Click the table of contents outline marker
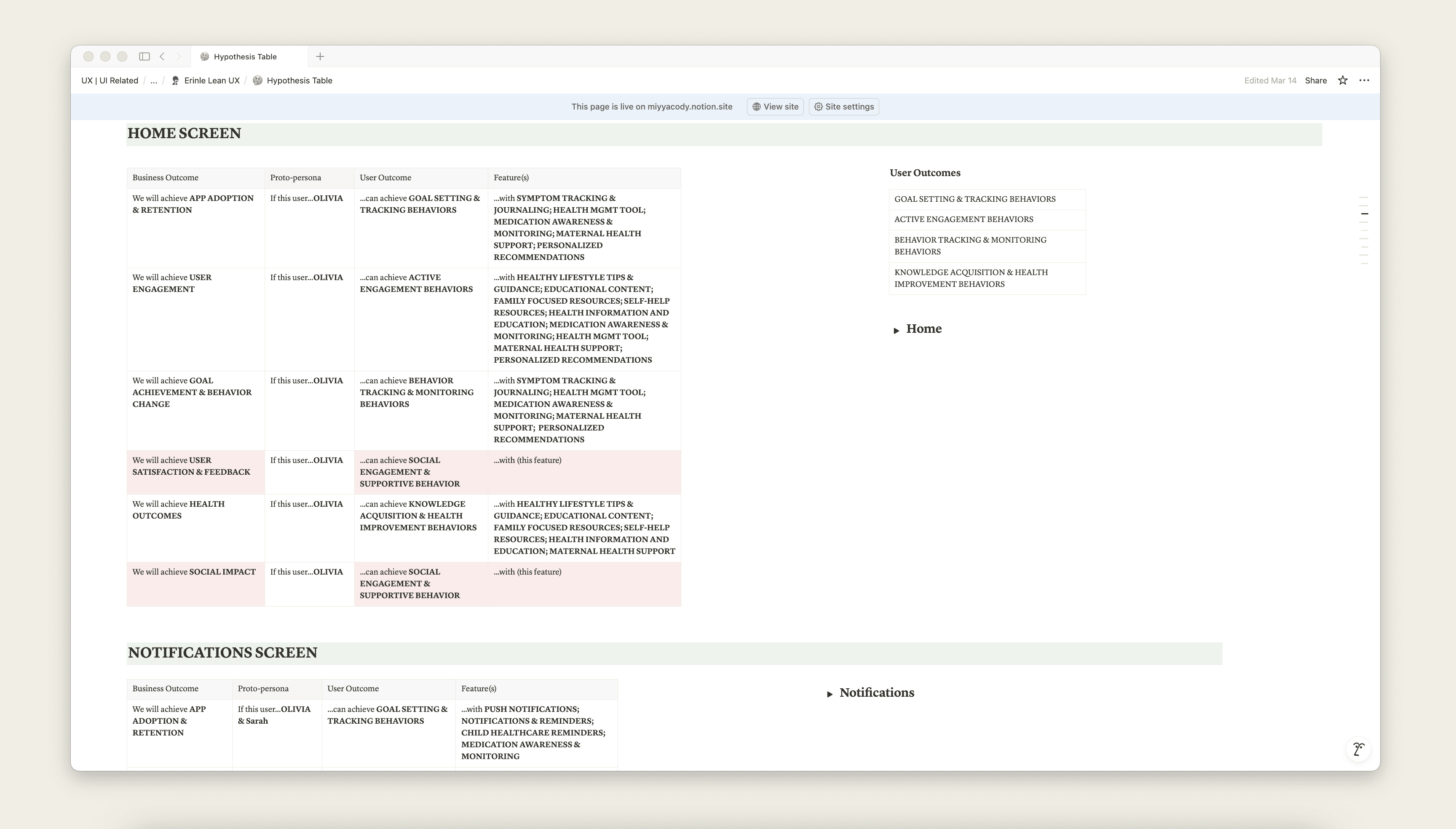This screenshot has height=829, width=1456. pyautogui.click(x=1364, y=214)
